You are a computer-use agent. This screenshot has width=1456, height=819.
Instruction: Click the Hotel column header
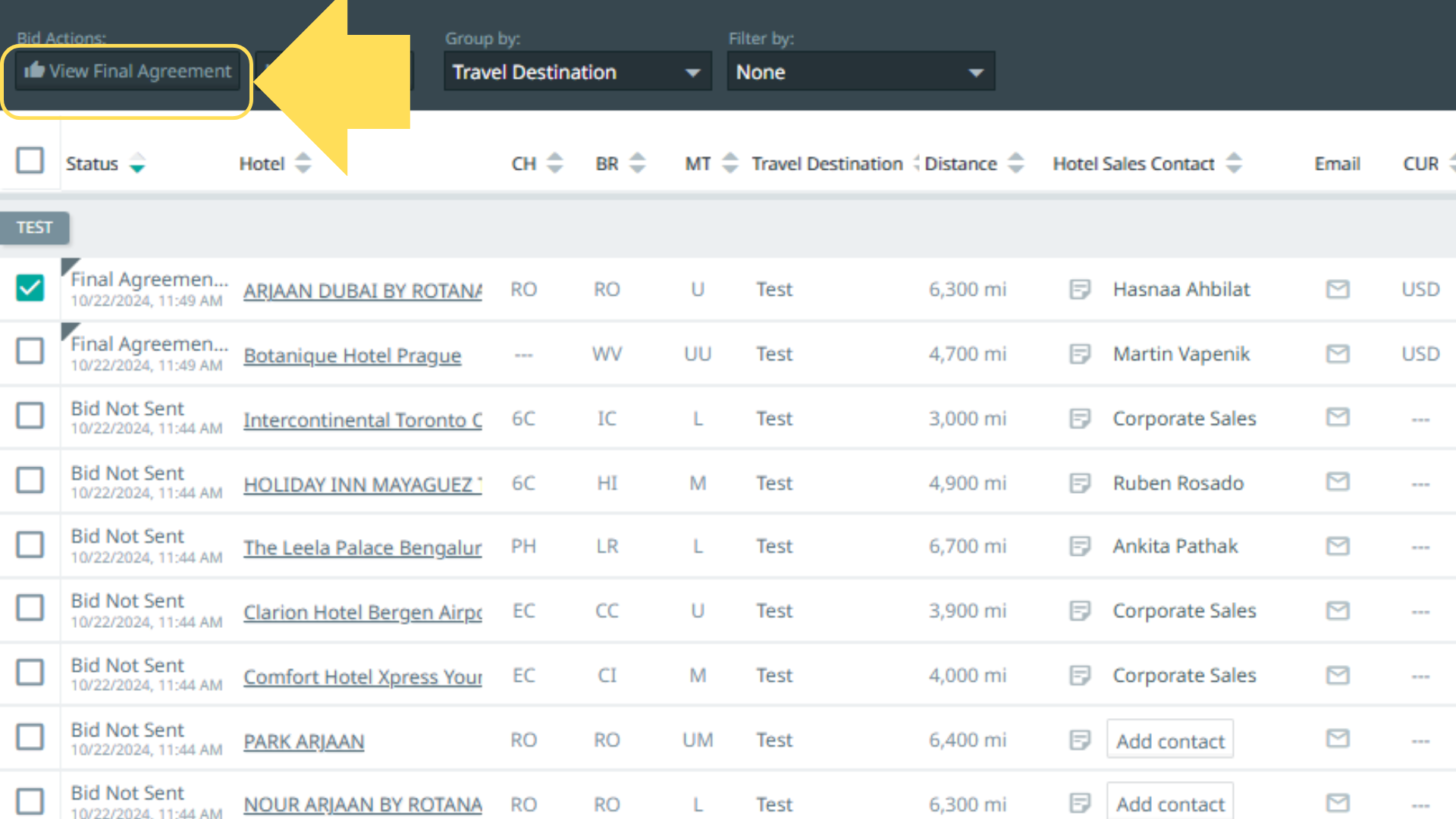click(262, 164)
